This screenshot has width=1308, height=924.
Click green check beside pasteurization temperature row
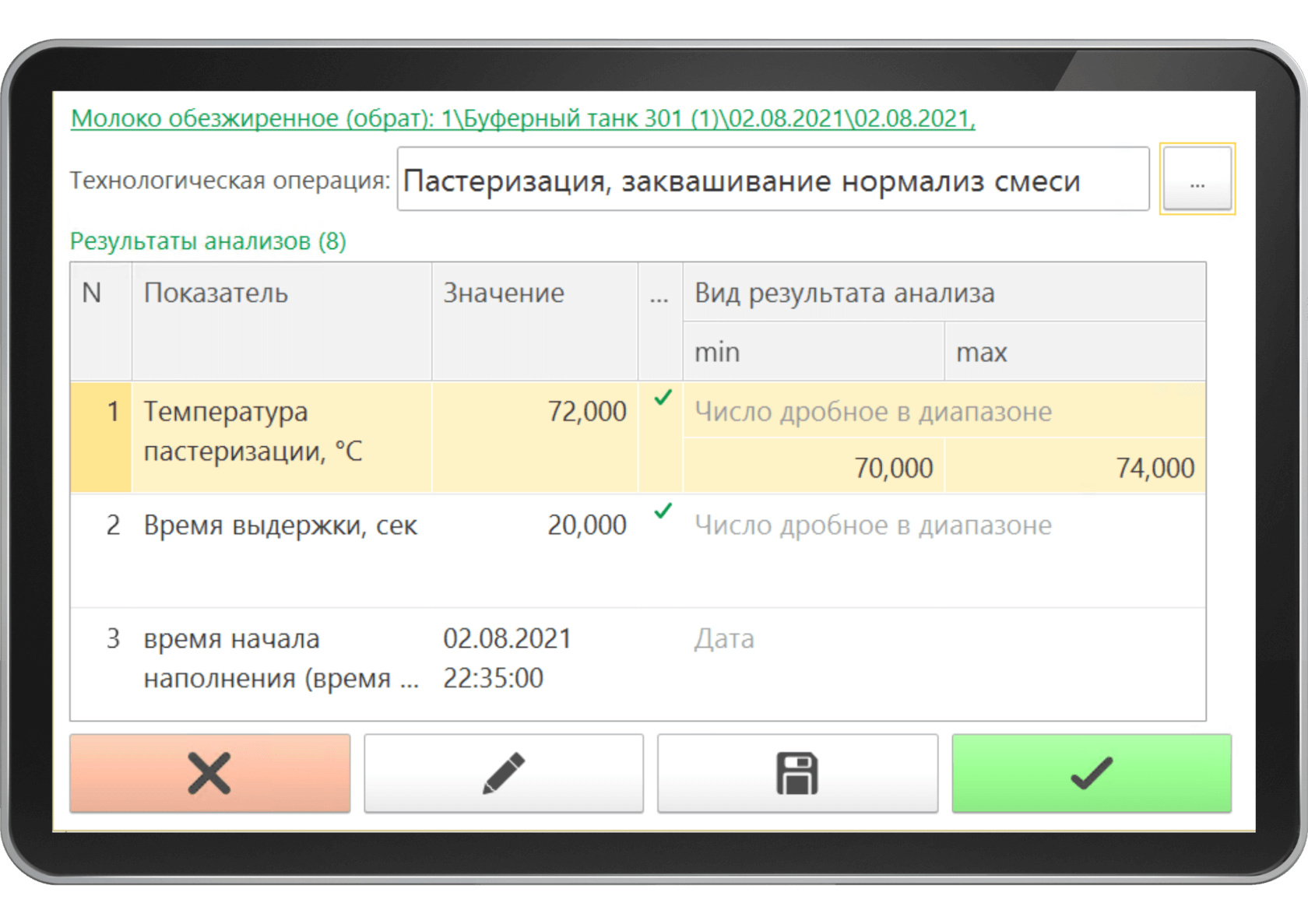[663, 399]
